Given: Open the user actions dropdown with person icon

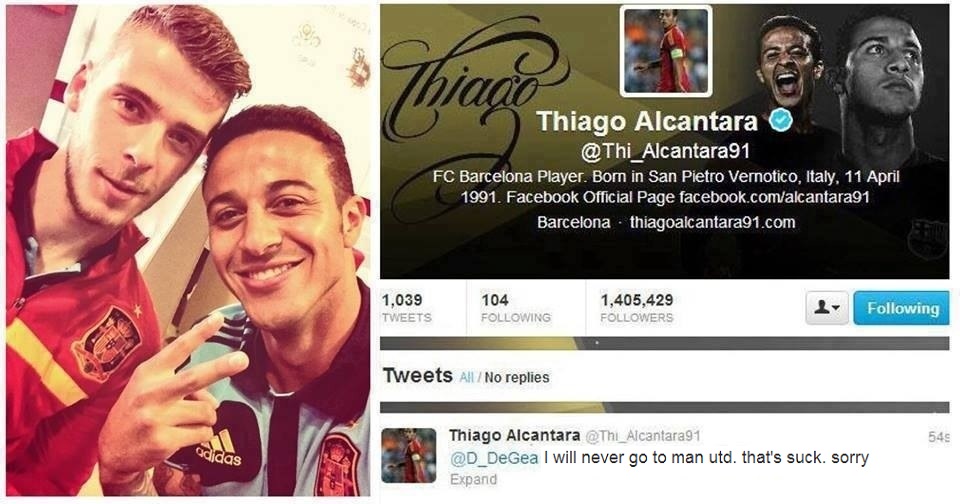Looking at the screenshot, I should [x=827, y=308].
